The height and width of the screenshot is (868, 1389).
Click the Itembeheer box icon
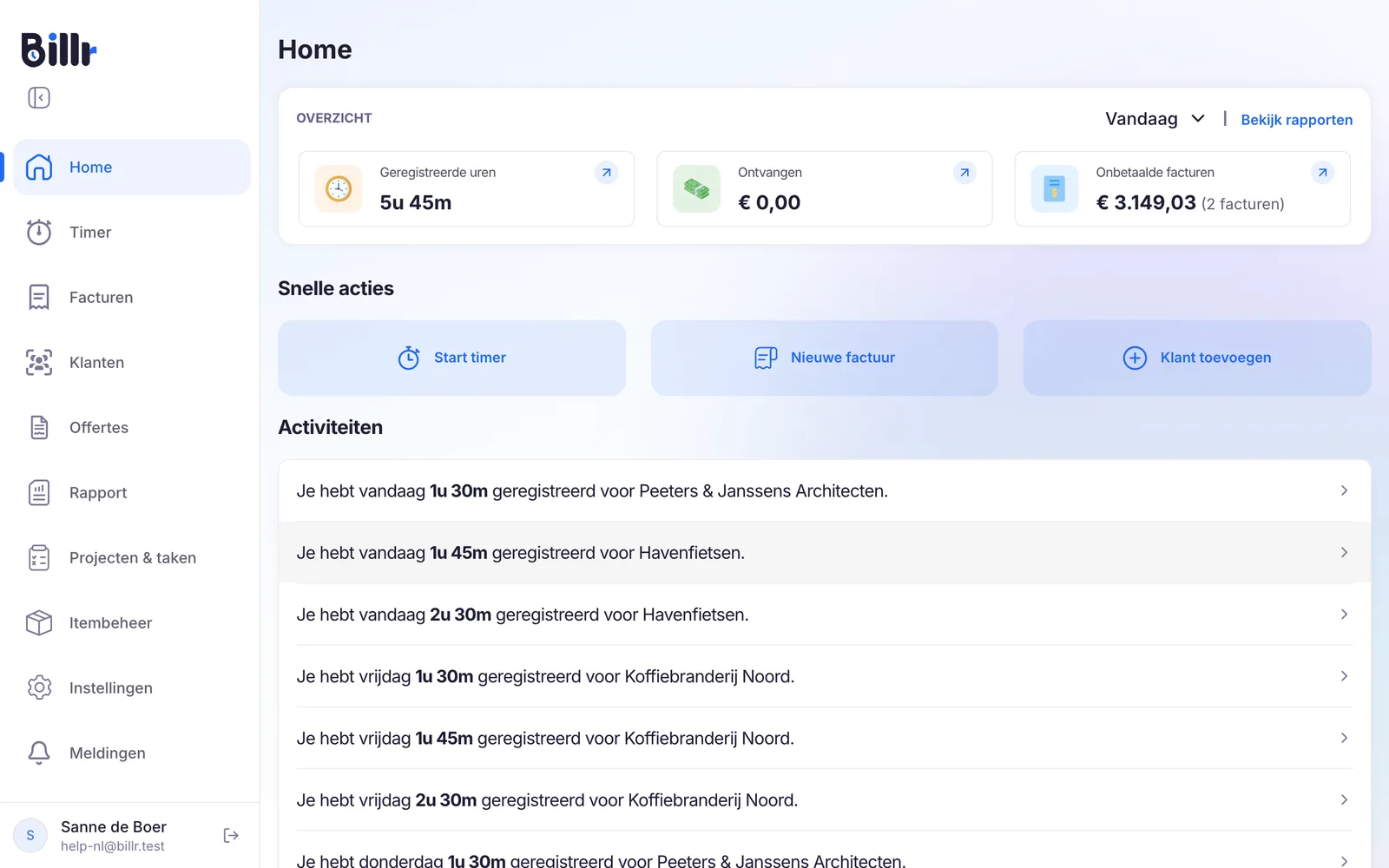coord(39,622)
